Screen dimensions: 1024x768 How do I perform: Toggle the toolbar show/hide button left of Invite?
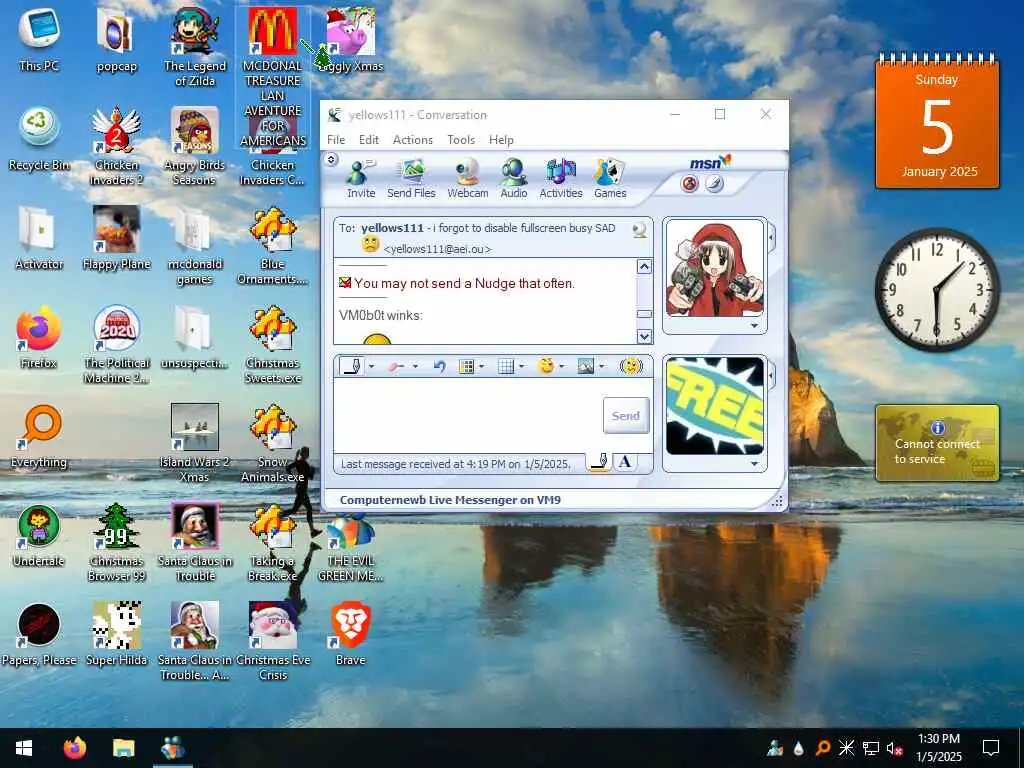click(x=331, y=159)
